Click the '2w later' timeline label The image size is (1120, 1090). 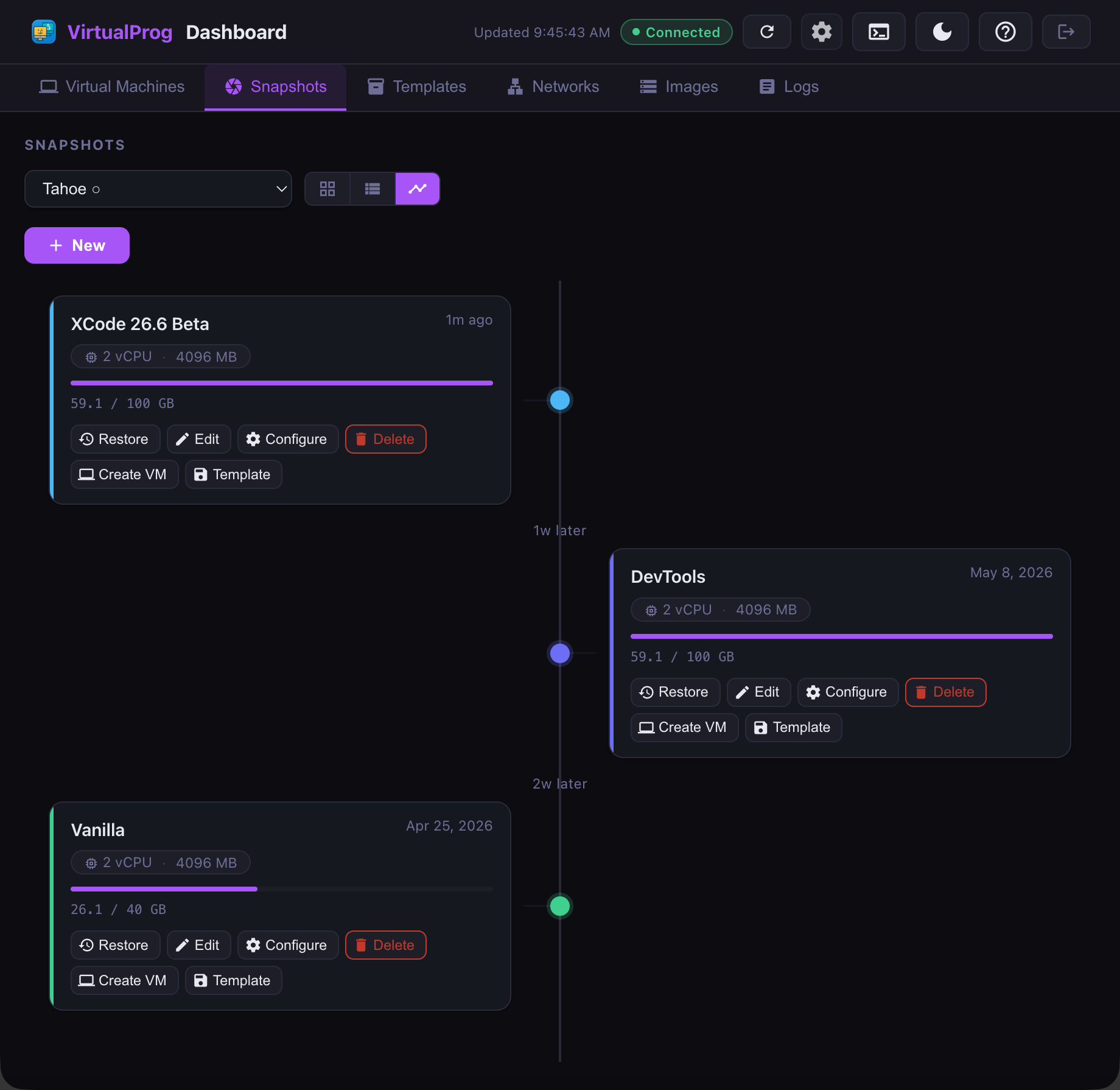[x=560, y=784]
